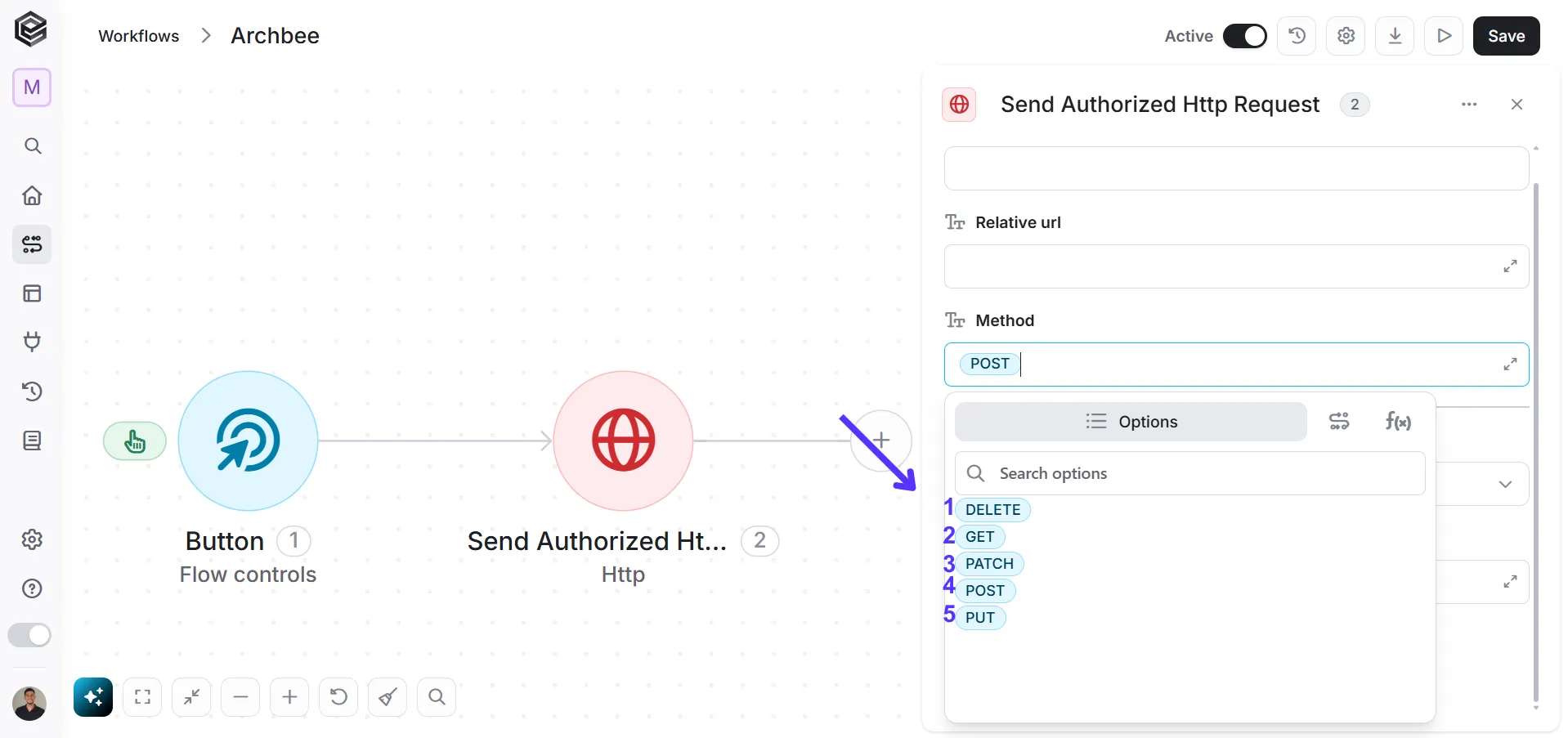
Task: Close the Send Authorized Http Request panel
Action: [x=1516, y=105]
